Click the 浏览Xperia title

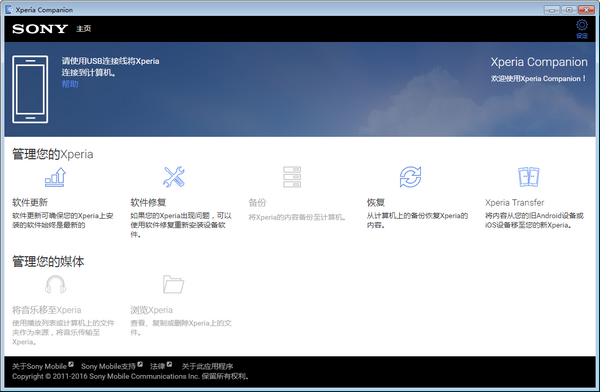tap(152, 310)
